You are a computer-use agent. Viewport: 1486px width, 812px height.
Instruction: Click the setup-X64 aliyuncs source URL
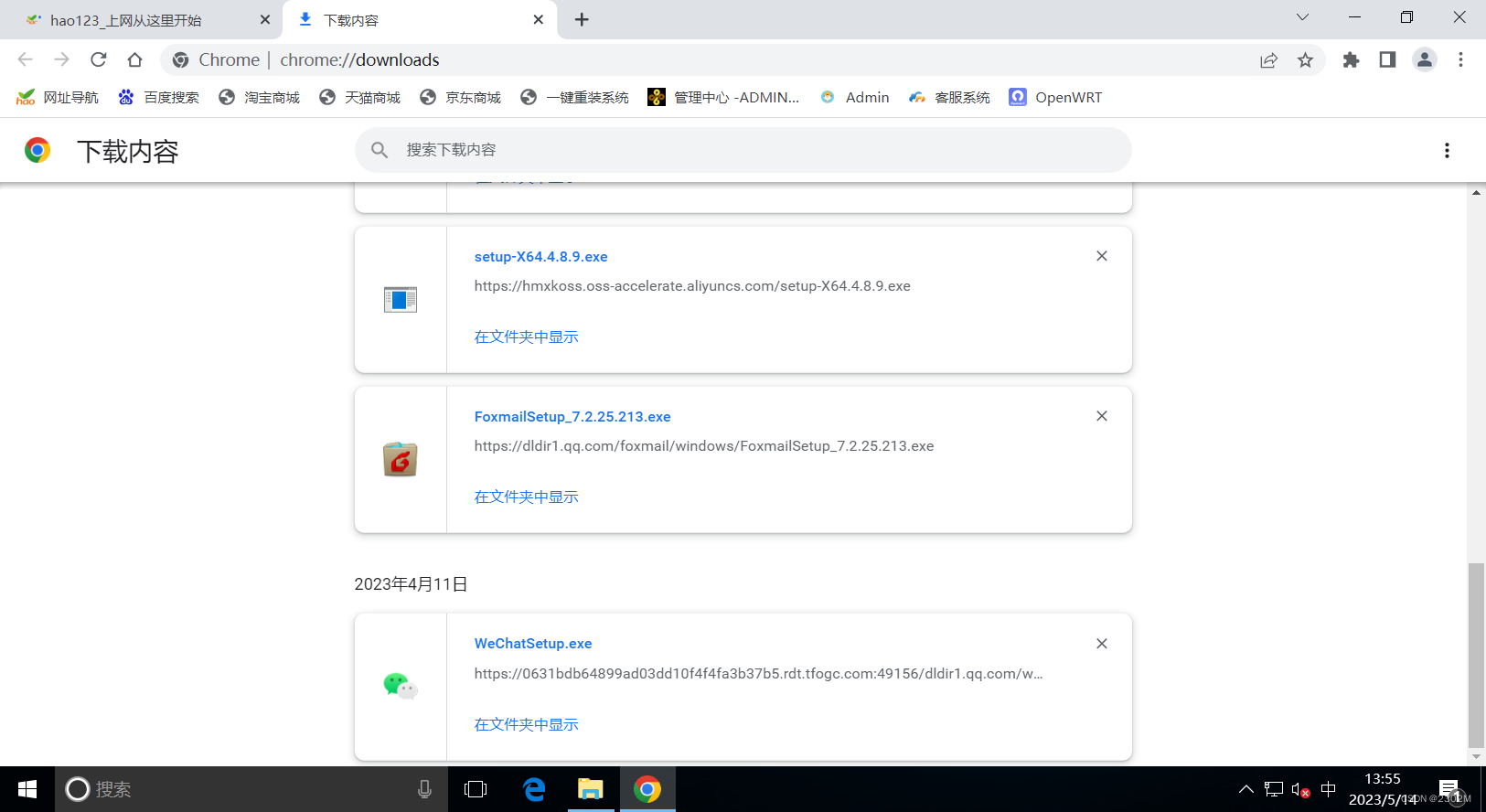click(x=692, y=286)
